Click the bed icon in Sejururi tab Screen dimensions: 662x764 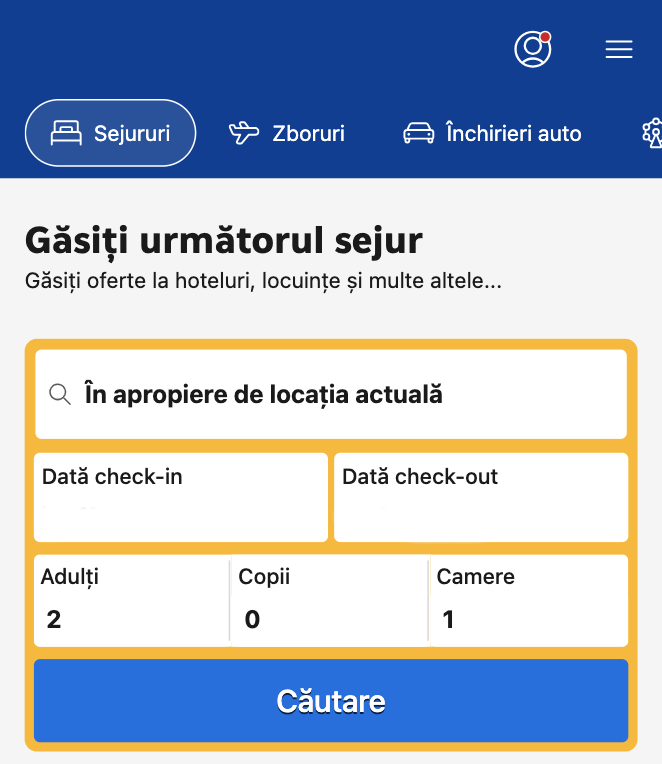coord(66,133)
